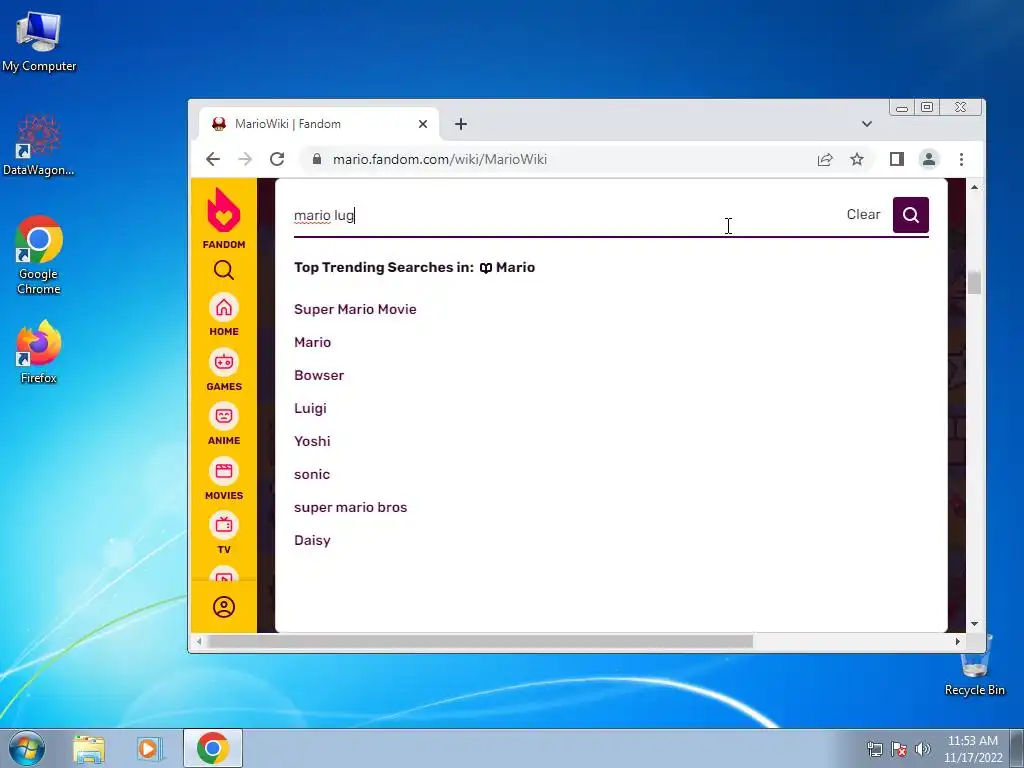Open Windows Media Player taskbar icon

coord(150,748)
